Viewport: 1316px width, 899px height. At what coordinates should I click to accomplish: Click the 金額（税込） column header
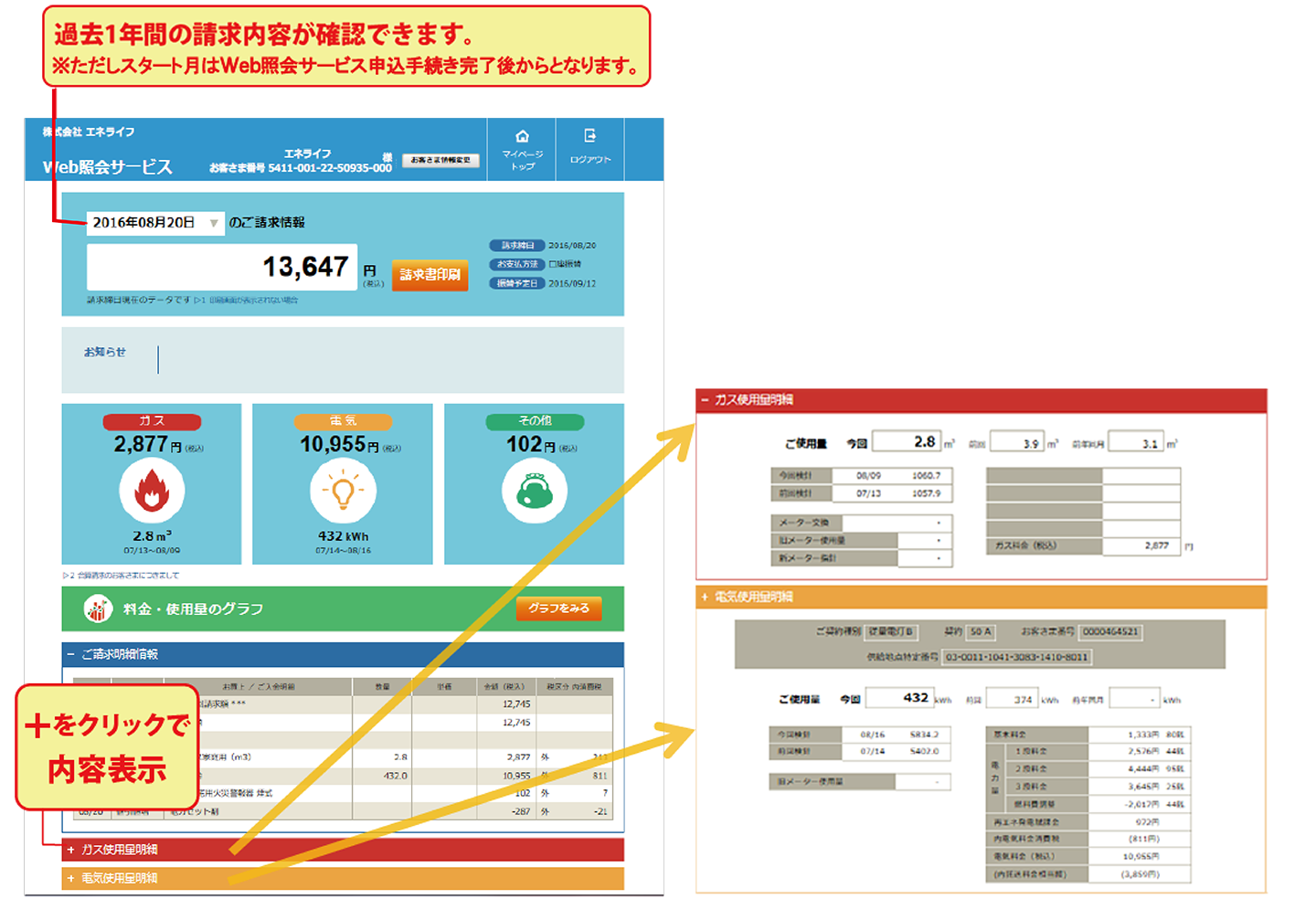(506, 686)
